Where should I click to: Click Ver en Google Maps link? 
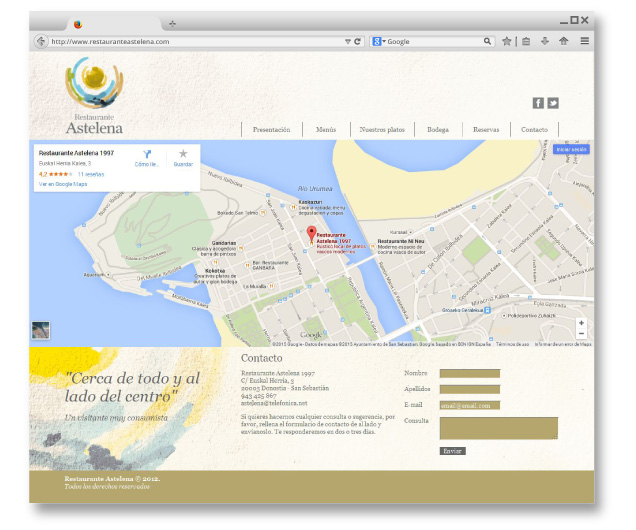(63, 184)
